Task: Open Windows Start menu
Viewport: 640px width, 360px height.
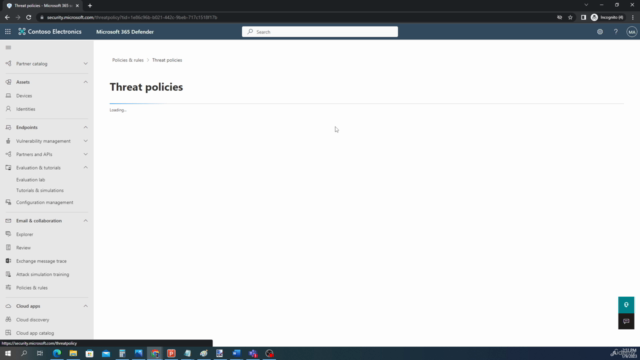Action: [x=8, y=353]
